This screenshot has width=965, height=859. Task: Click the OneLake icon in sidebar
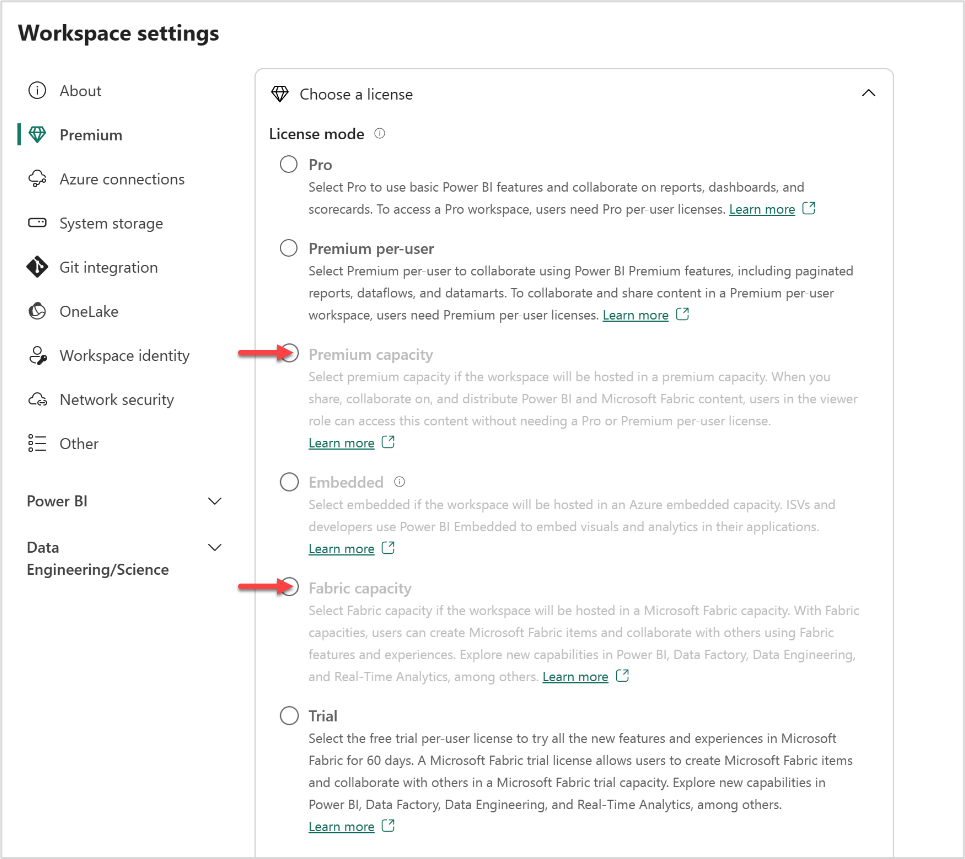[x=38, y=311]
